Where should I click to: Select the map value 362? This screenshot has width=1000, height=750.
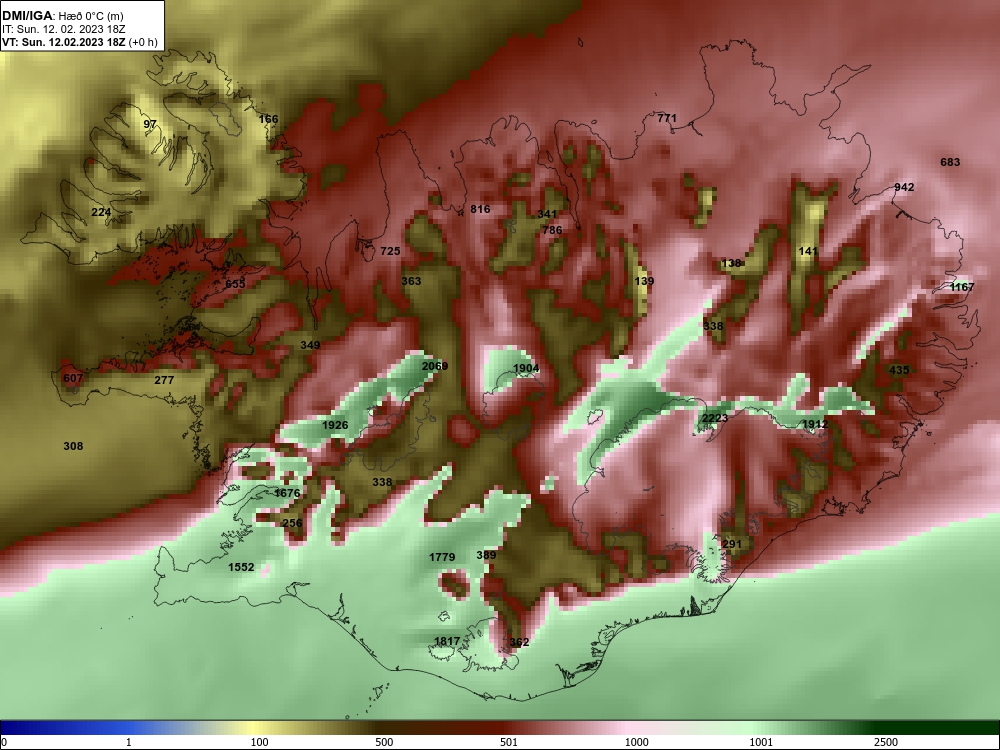520,642
